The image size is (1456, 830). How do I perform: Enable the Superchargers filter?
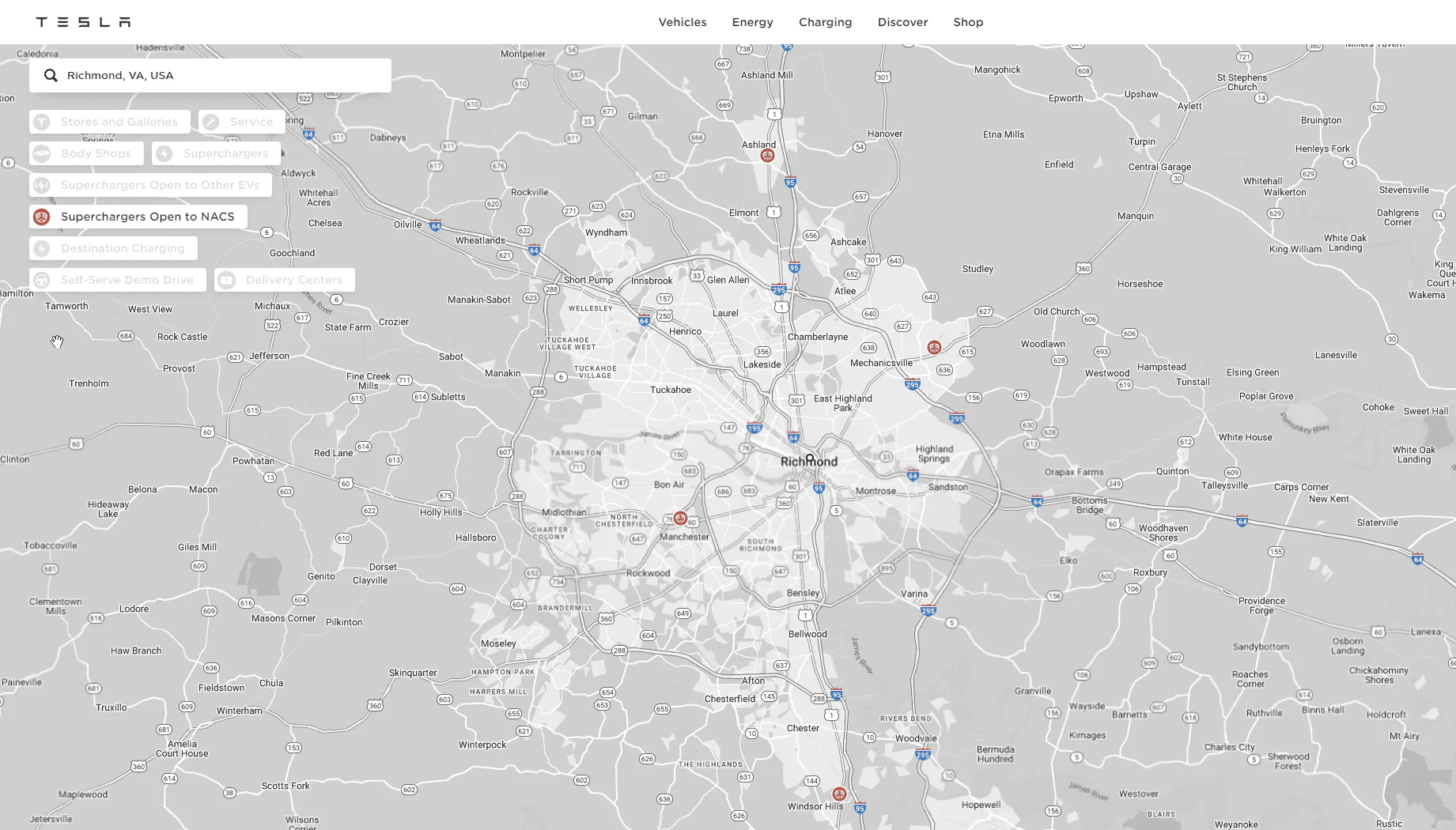click(217, 153)
